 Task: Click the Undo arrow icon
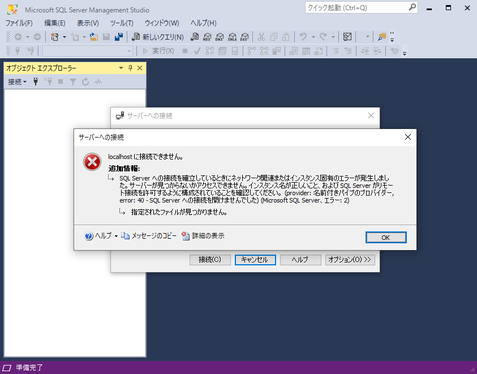pyautogui.click(x=303, y=37)
